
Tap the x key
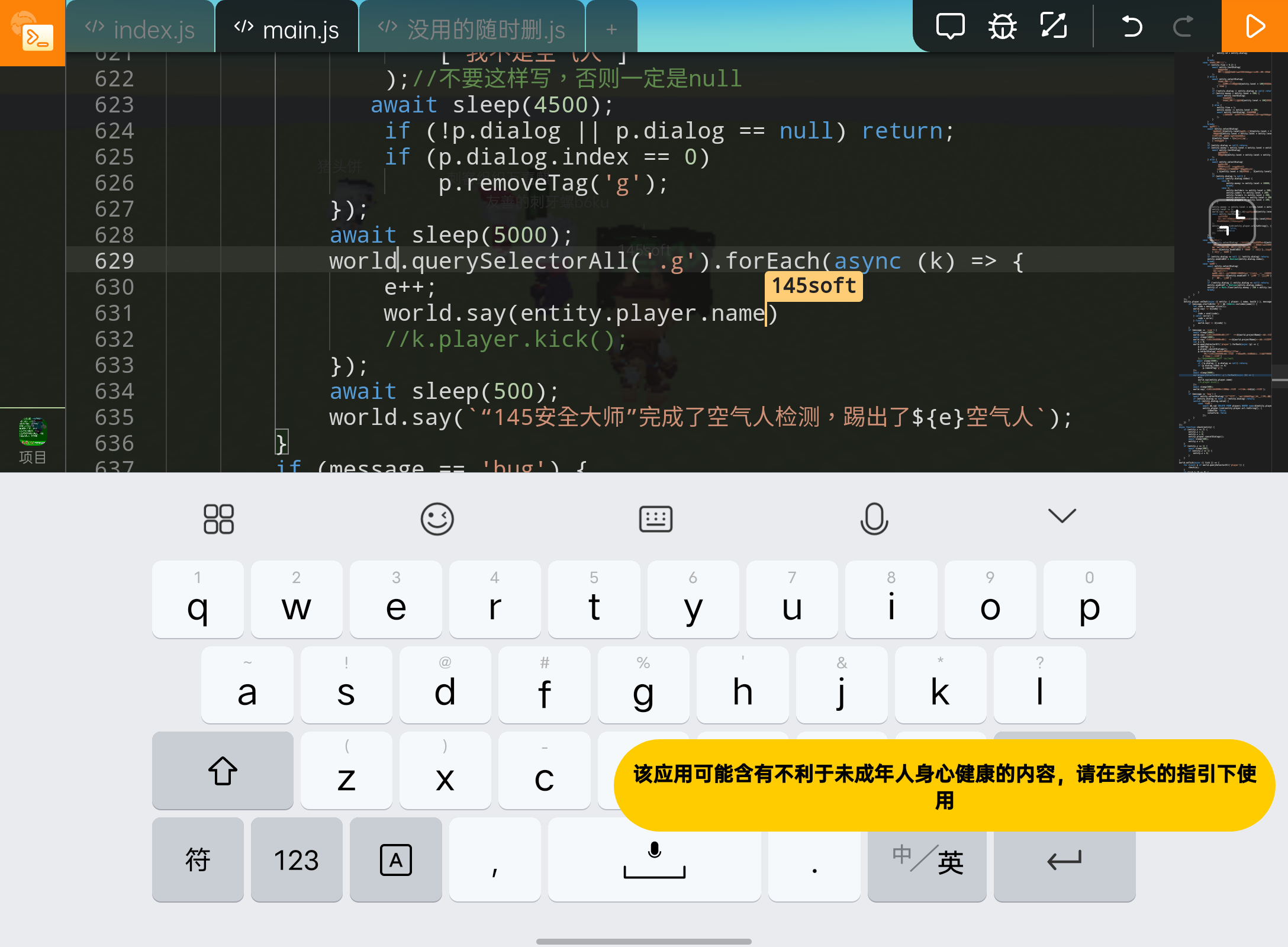[445, 770]
